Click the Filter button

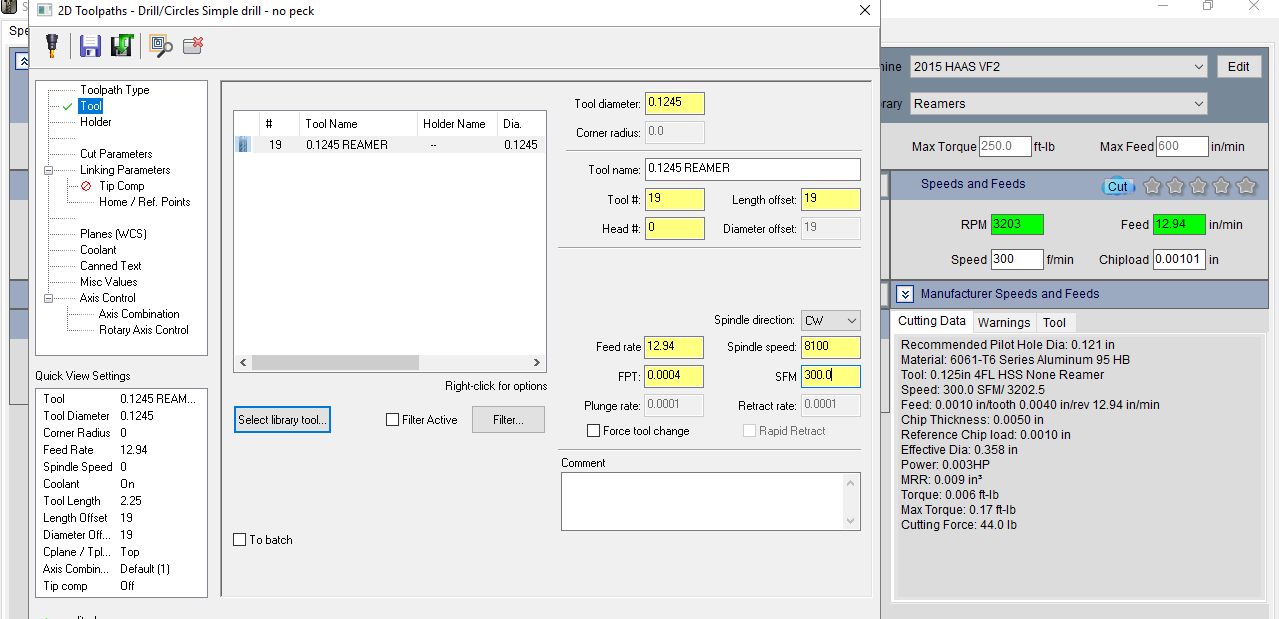[508, 420]
